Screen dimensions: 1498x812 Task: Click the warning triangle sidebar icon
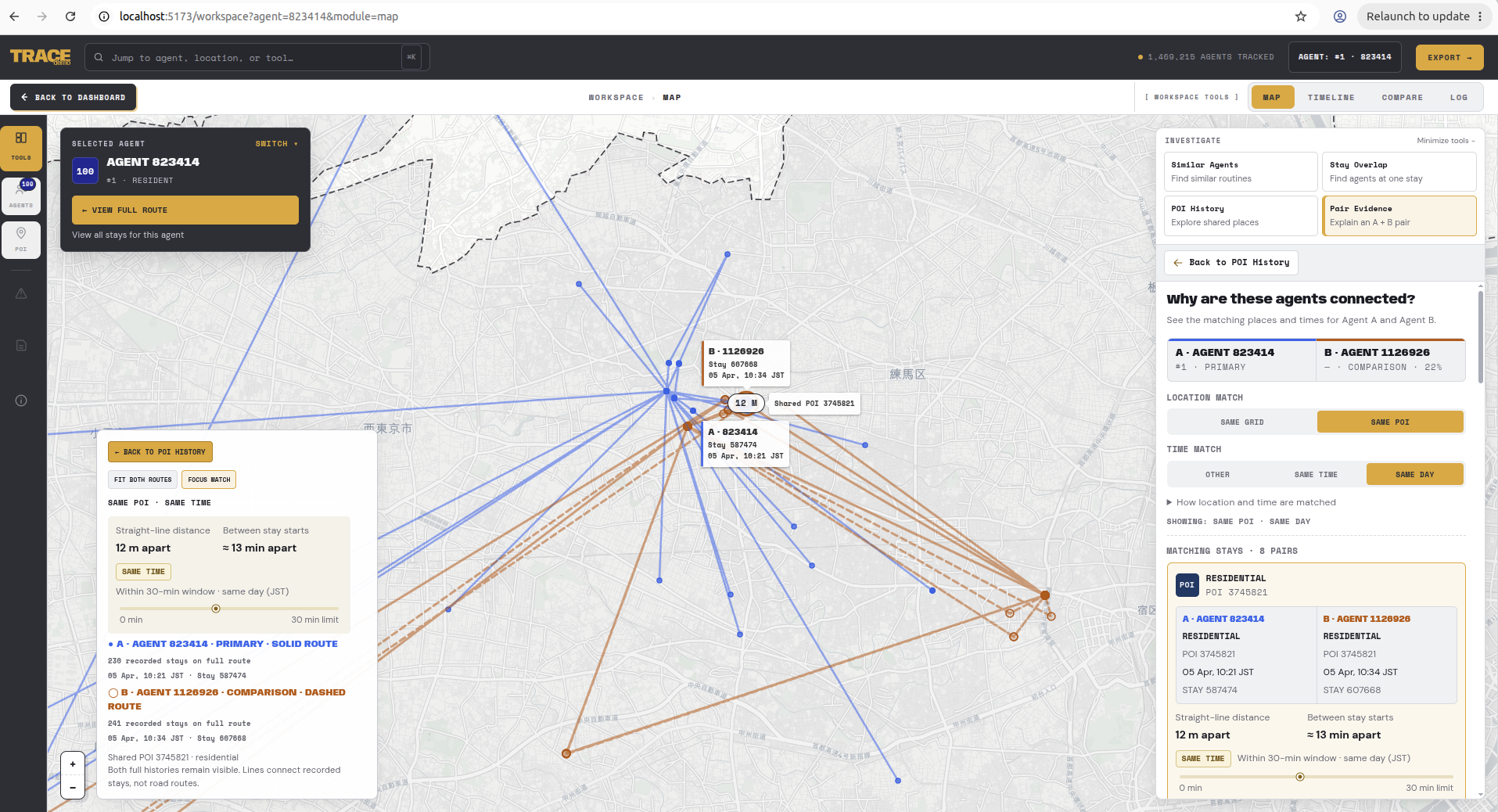coord(21,293)
